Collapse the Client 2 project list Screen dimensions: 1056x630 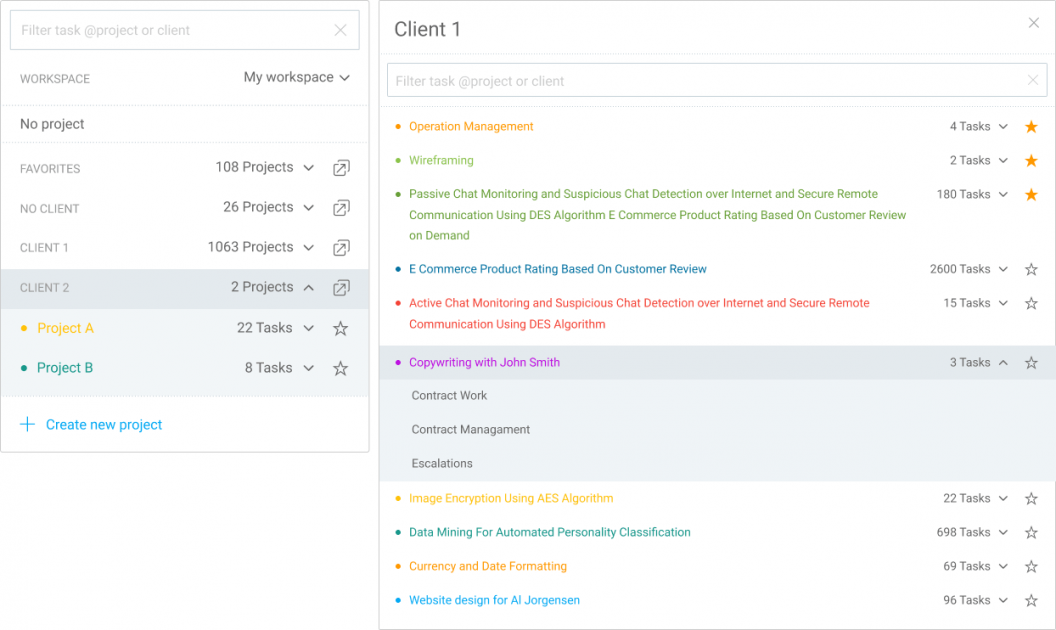click(309, 288)
